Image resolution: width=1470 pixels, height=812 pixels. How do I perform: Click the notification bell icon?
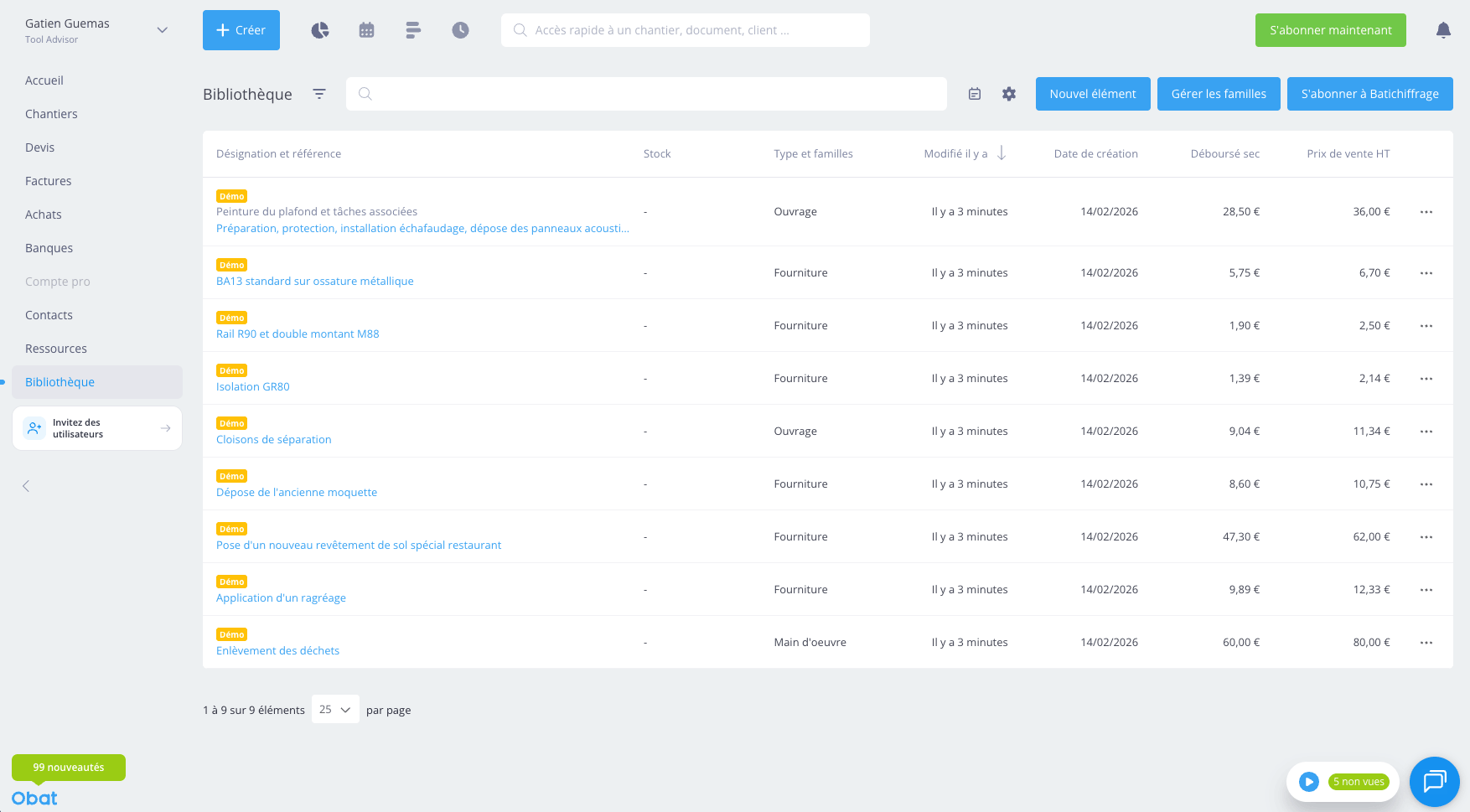point(1443,30)
